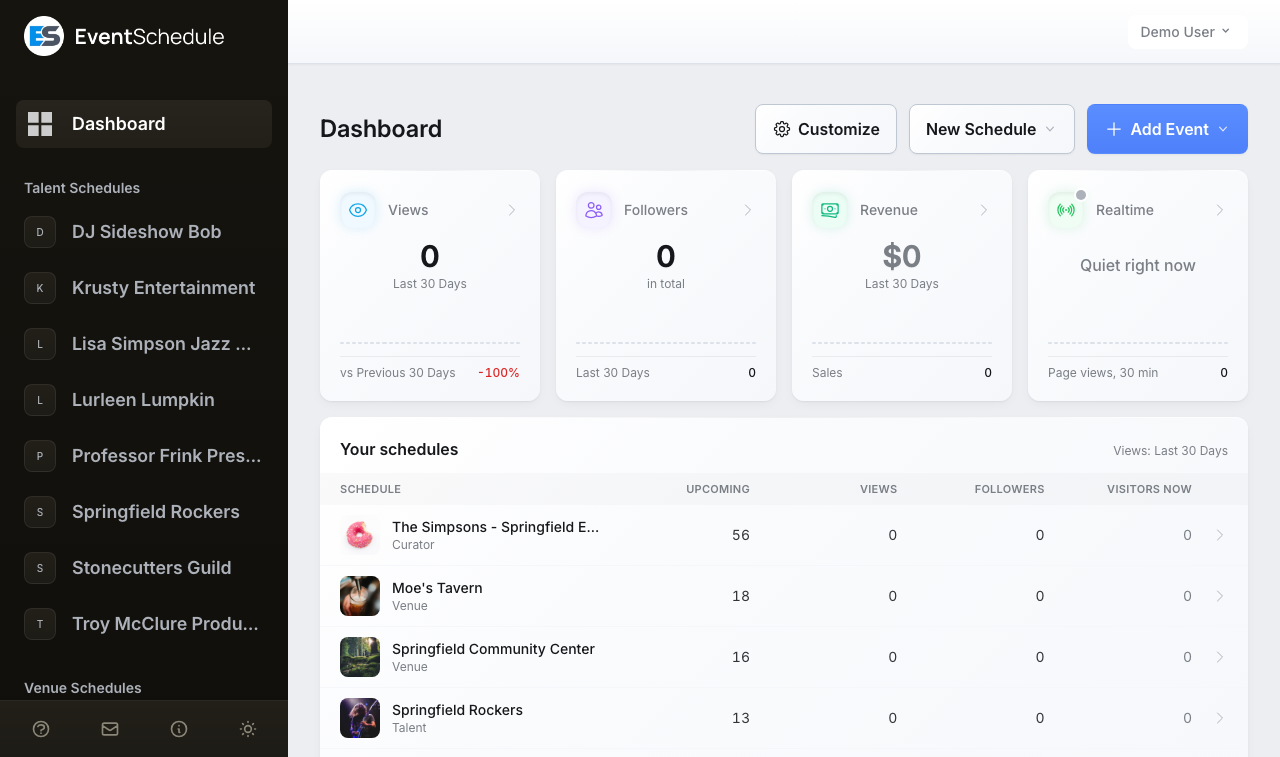Screen dimensions: 1280x757
Task: Open Springfield Community Center schedule name
Action: coord(493,649)
